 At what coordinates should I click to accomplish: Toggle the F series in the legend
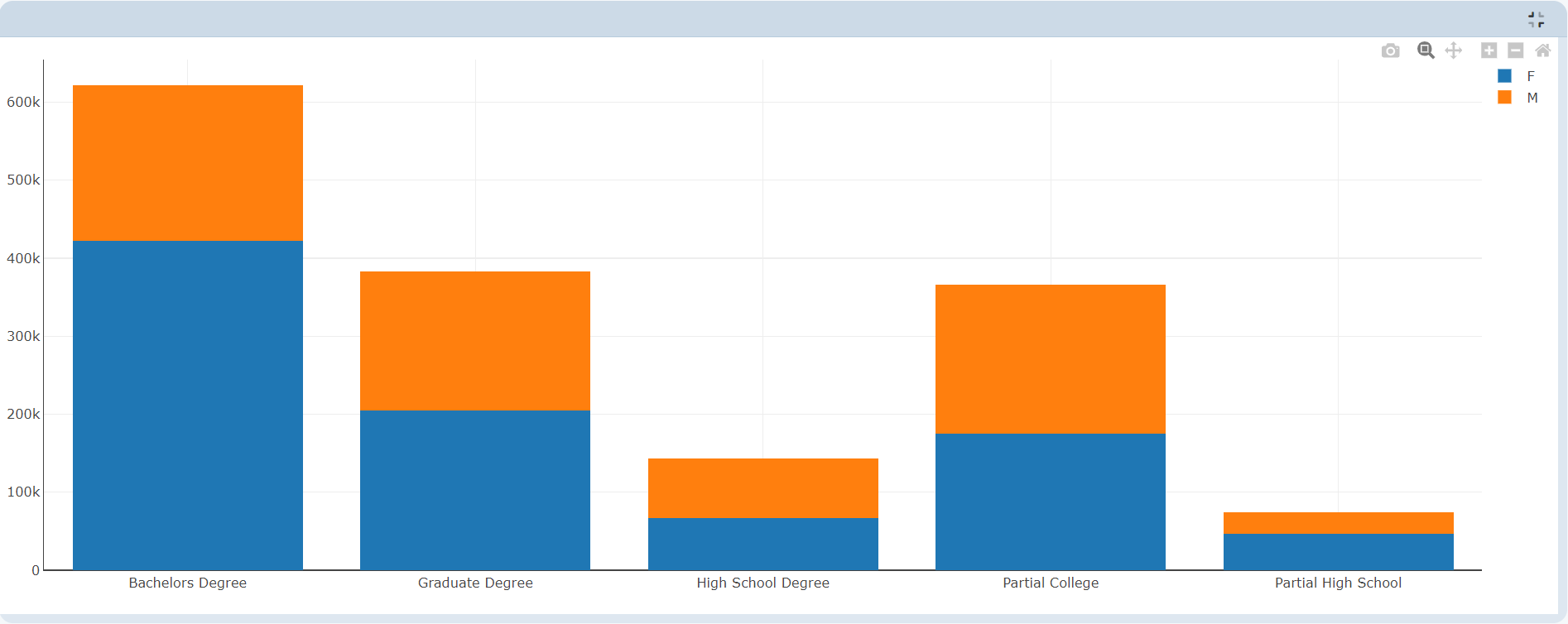[1530, 76]
